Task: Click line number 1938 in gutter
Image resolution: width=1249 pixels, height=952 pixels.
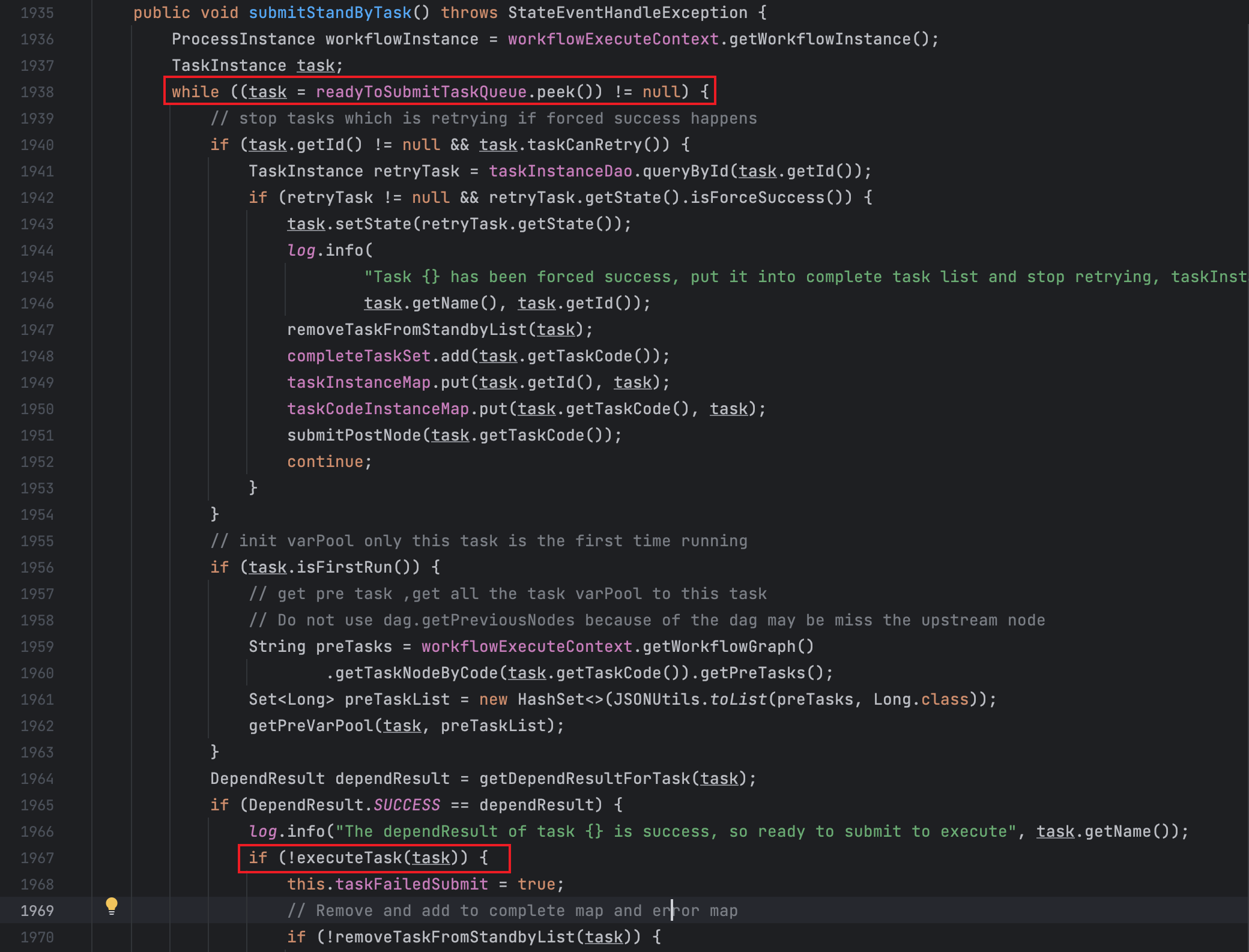Action: pyautogui.click(x=37, y=92)
